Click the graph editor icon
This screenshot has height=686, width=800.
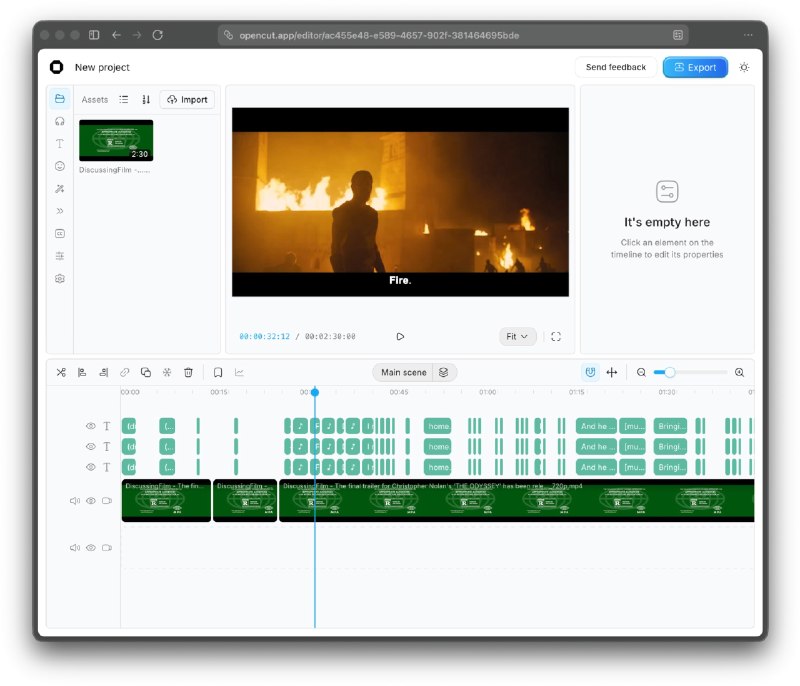[239, 372]
